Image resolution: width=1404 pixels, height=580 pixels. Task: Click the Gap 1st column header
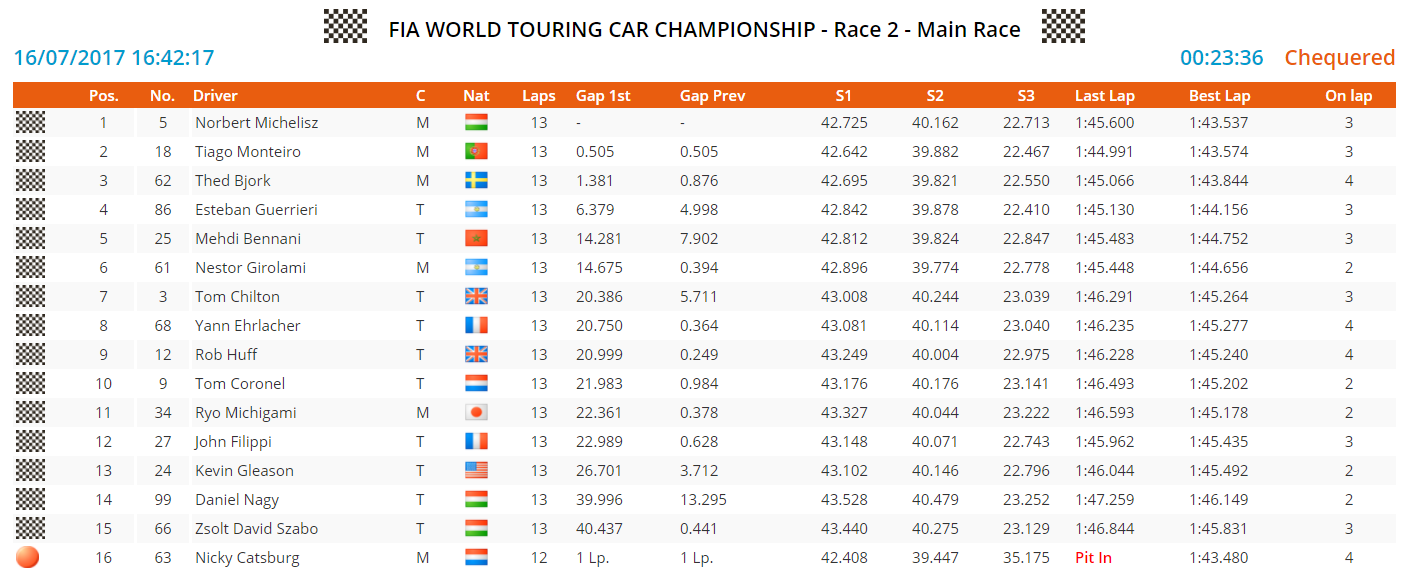(x=603, y=96)
